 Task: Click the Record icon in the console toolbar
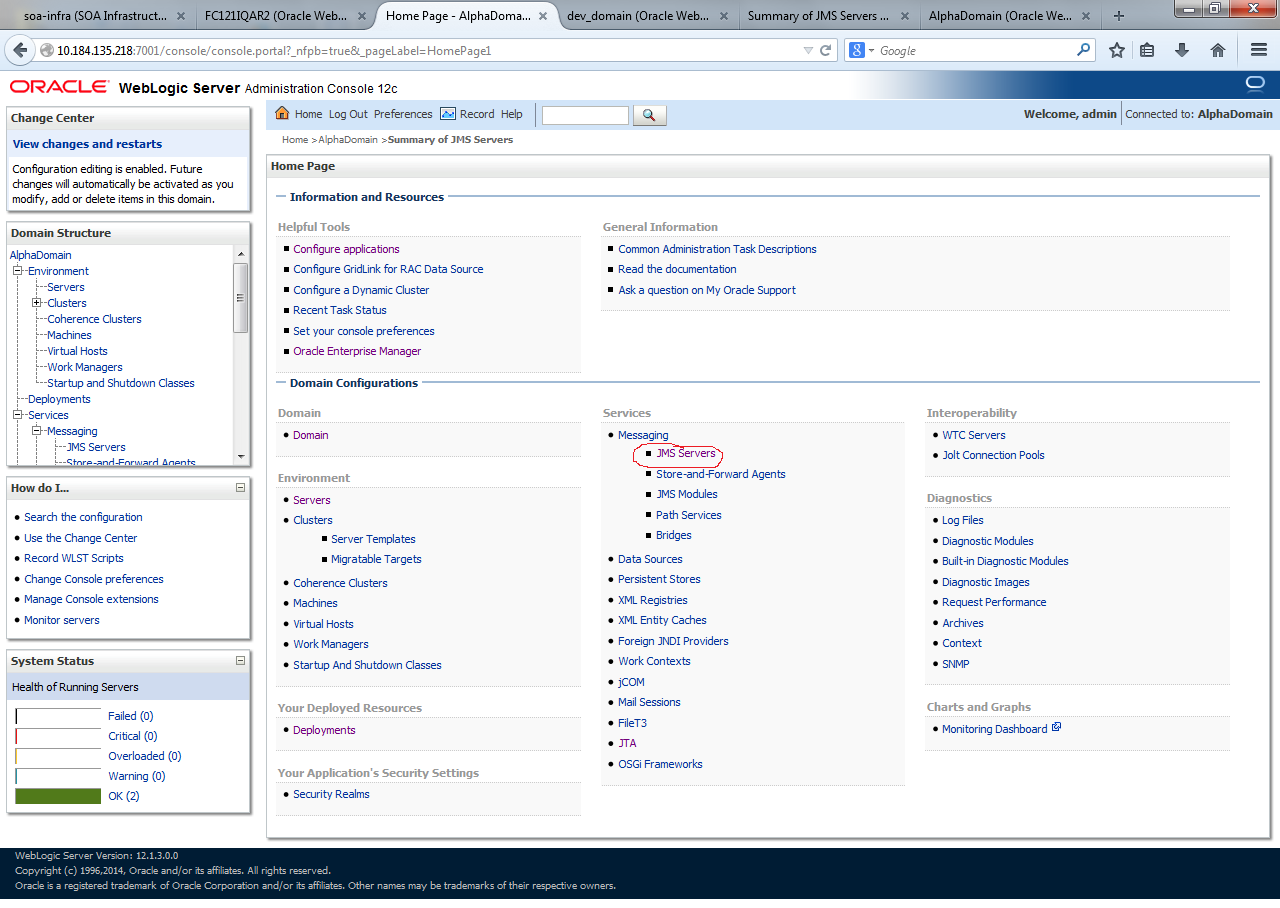(x=448, y=114)
